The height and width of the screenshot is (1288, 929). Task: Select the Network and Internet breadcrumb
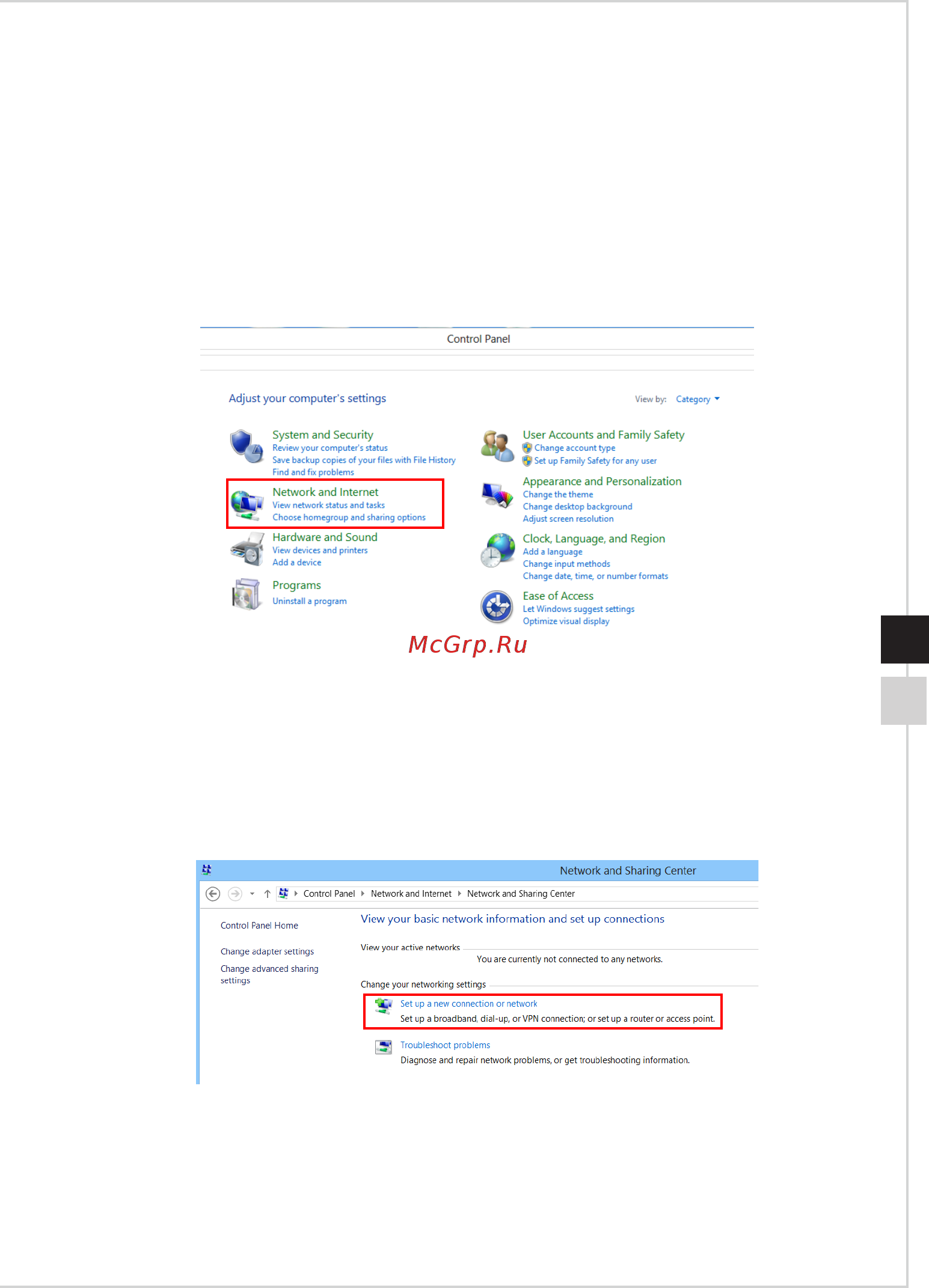pos(411,894)
